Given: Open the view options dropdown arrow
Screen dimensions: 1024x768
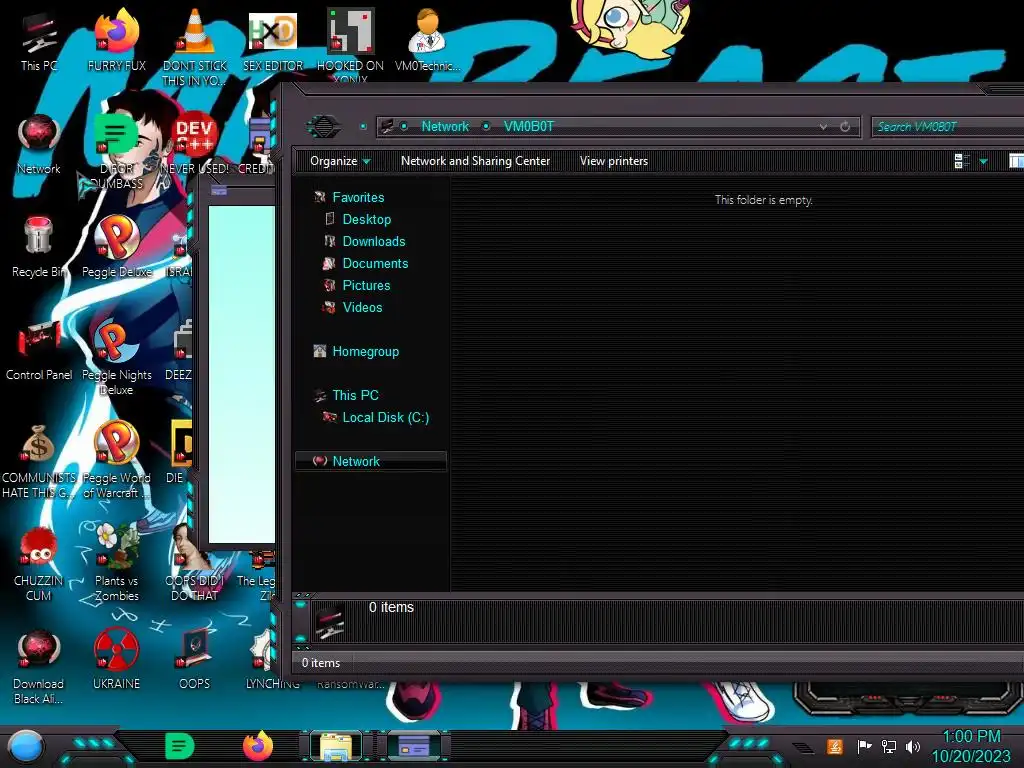Looking at the screenshot, I should click(x=984, y=161).
